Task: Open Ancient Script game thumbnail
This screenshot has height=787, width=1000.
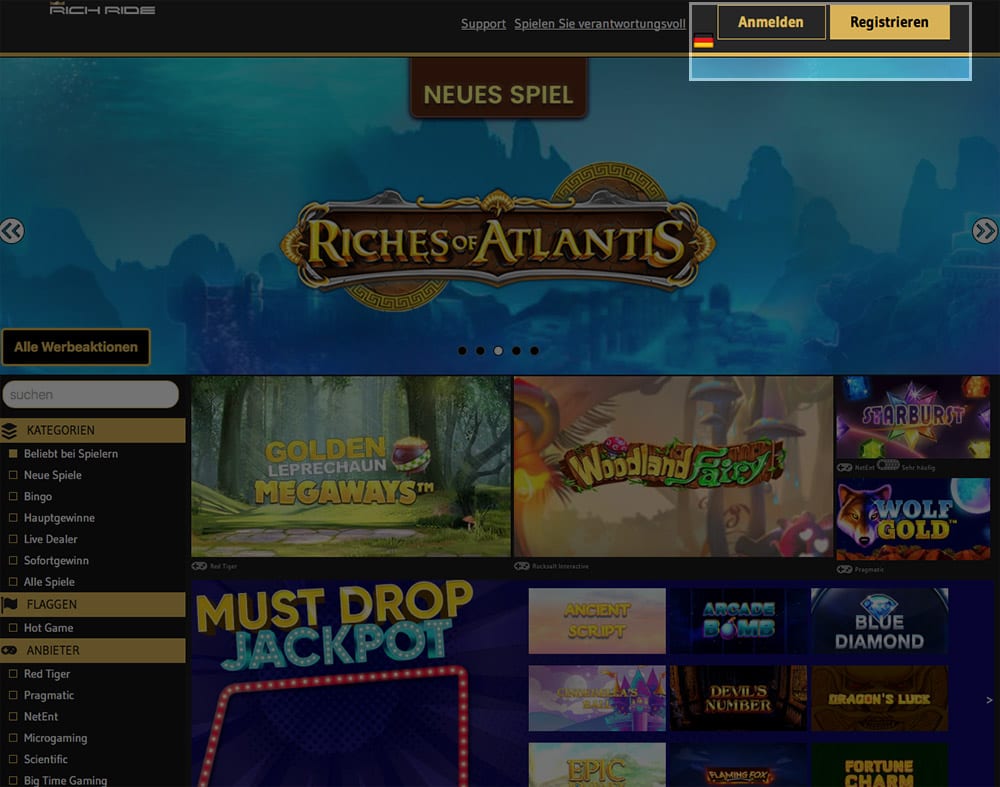Action: pos(597,621)
